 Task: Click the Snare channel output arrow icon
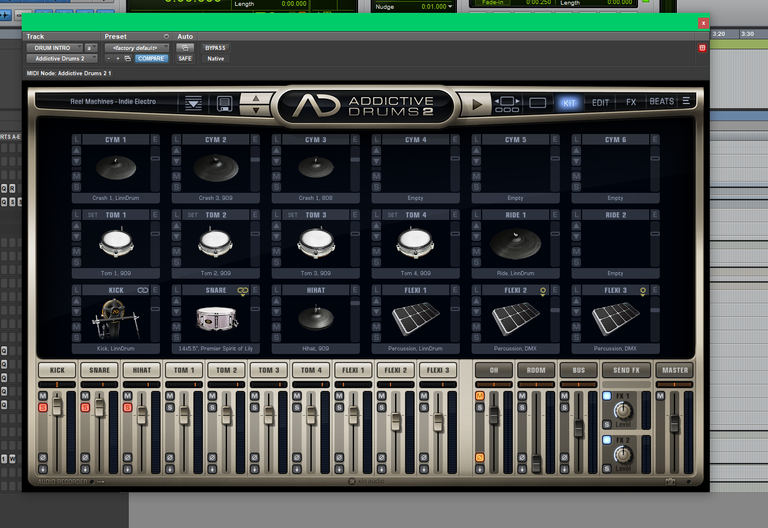85,469
